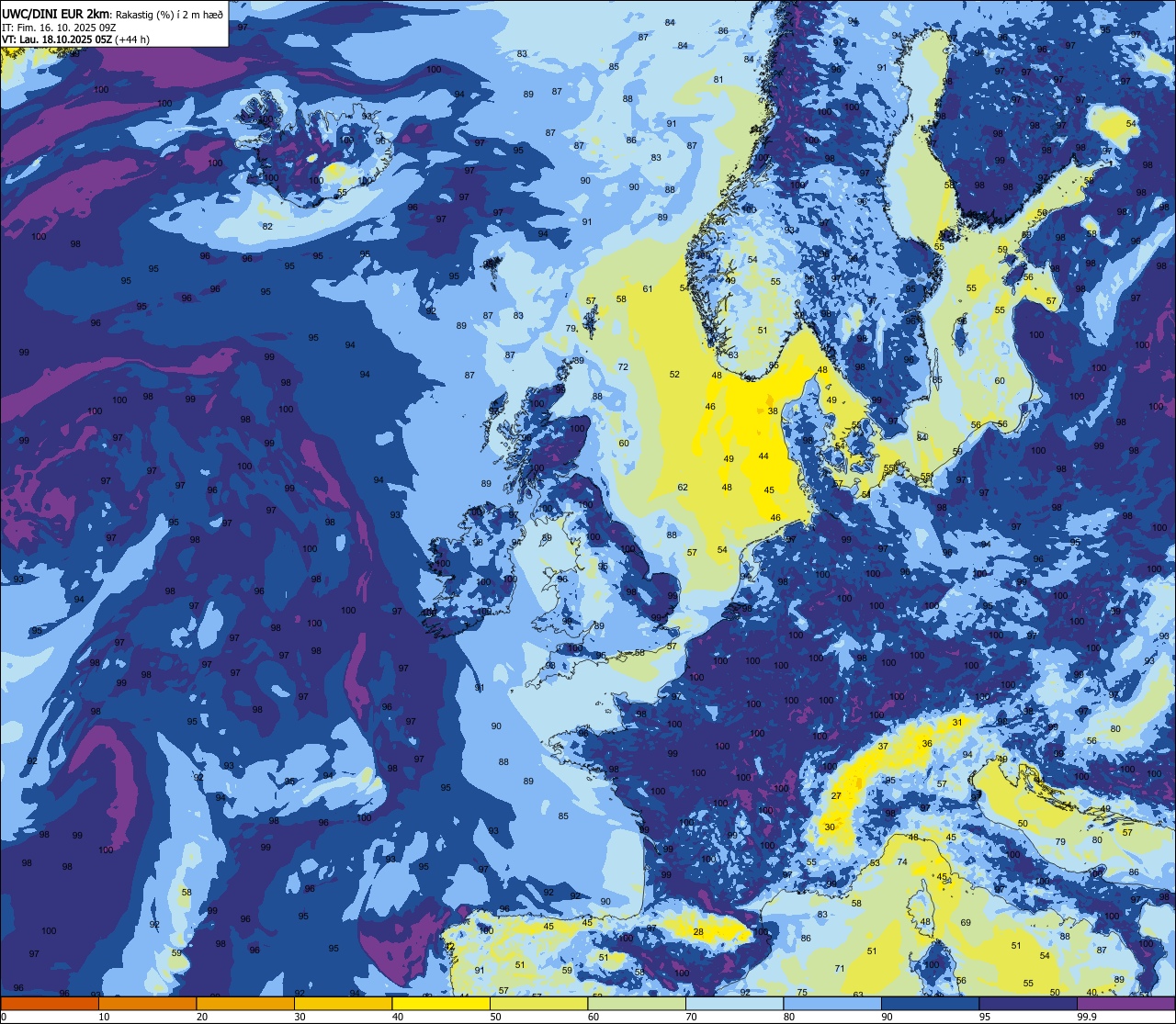Viewport: 1176px width, 1024px height.
Task: Select the 20–30 % legend swatch
Action: pos(245,1003)
